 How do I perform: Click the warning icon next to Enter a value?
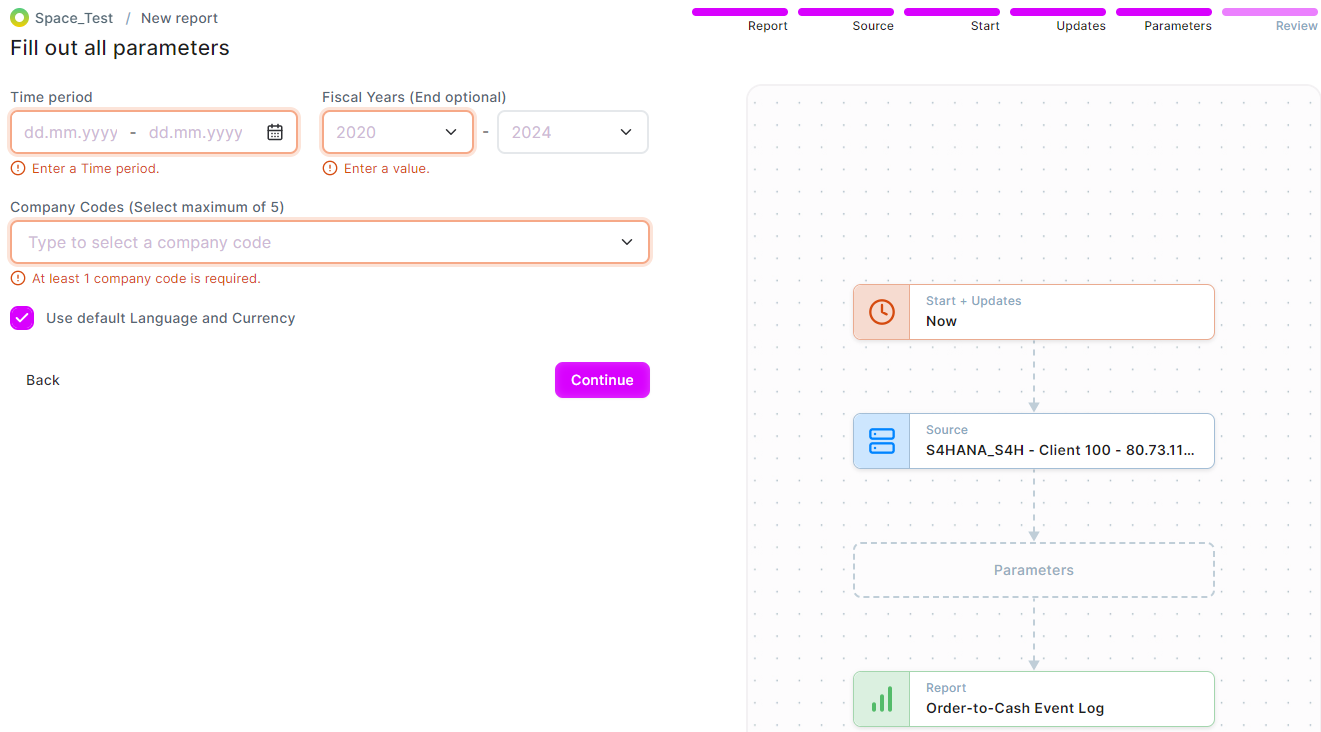click(x=330, y=168)
